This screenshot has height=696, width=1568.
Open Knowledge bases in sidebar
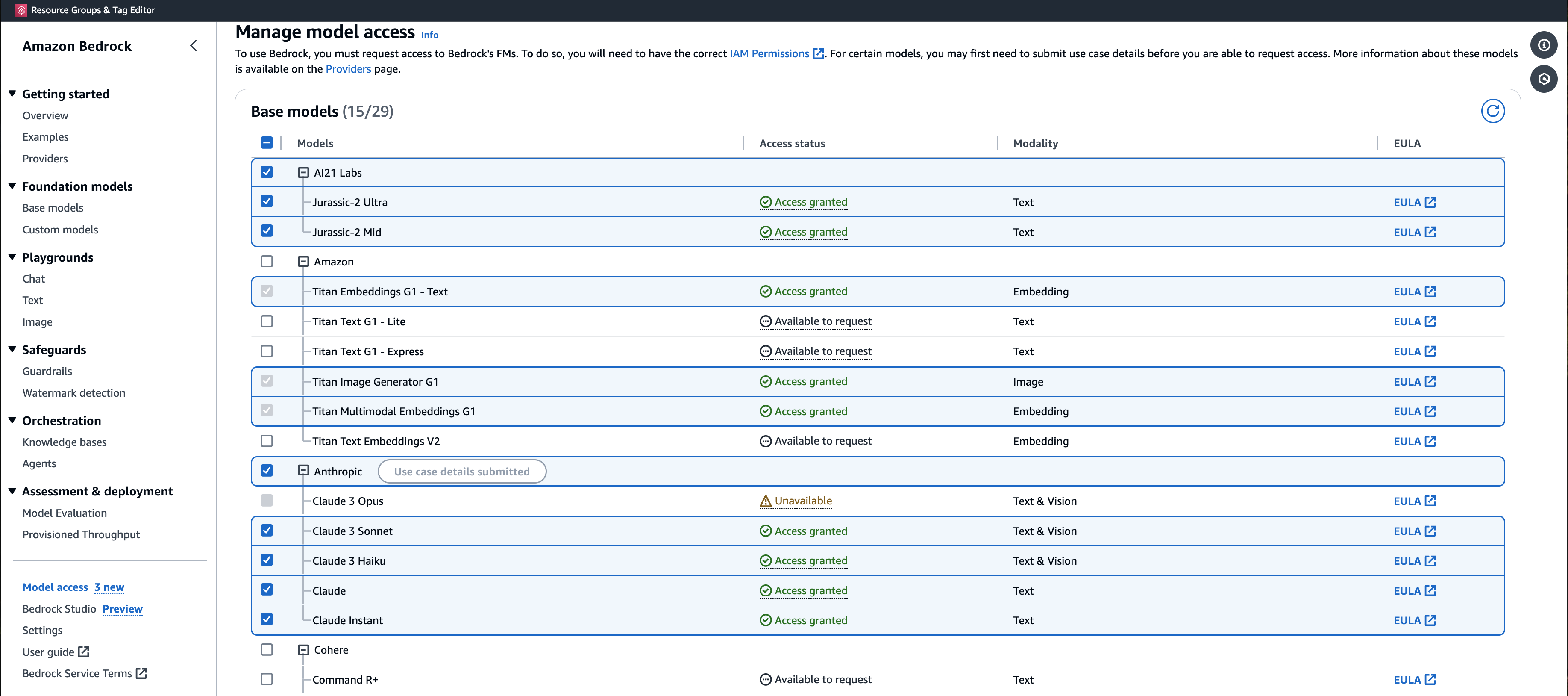(x=65, y=442)
